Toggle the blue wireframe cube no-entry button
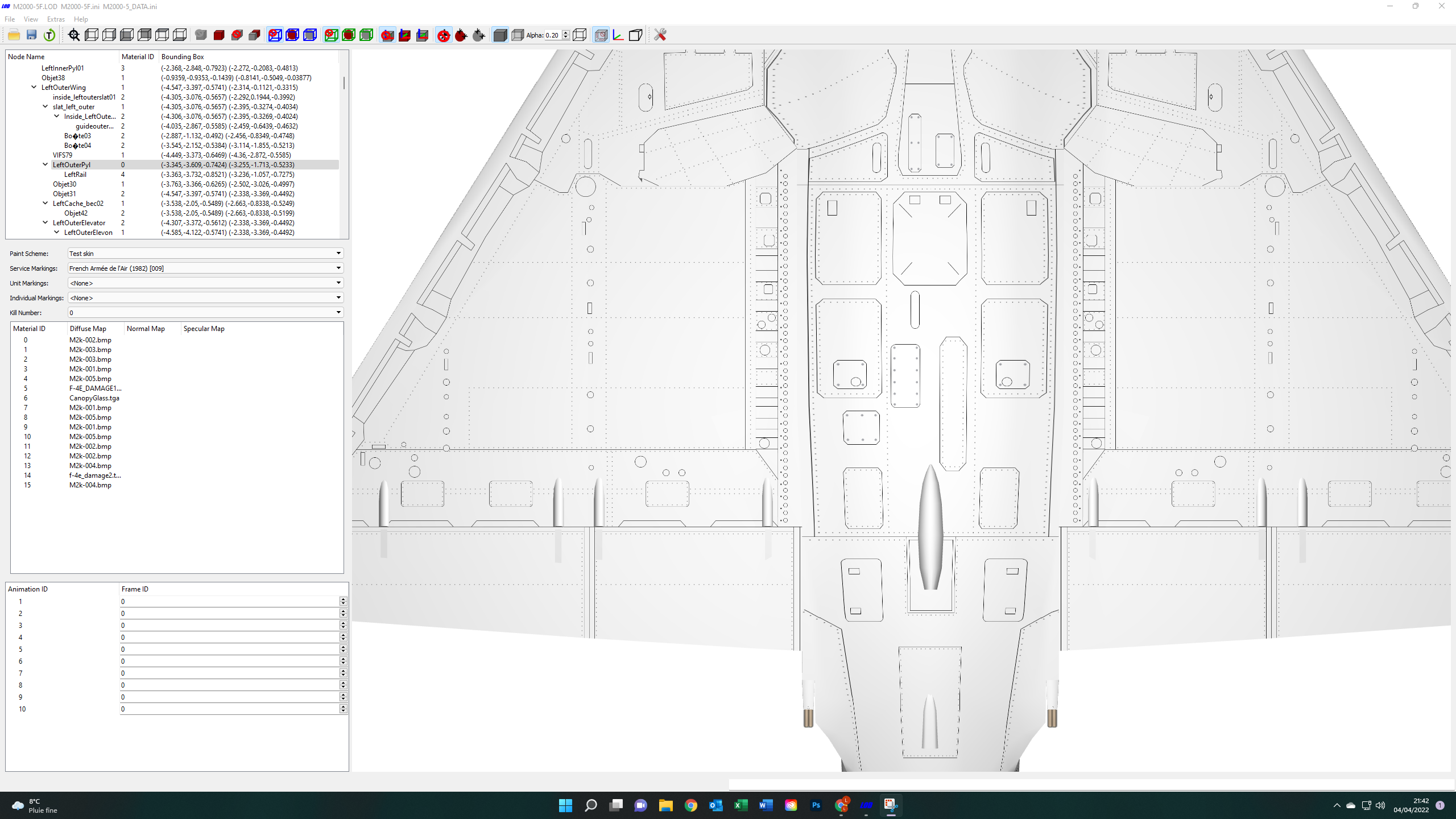1456x819 pixels. click(275, 35)
